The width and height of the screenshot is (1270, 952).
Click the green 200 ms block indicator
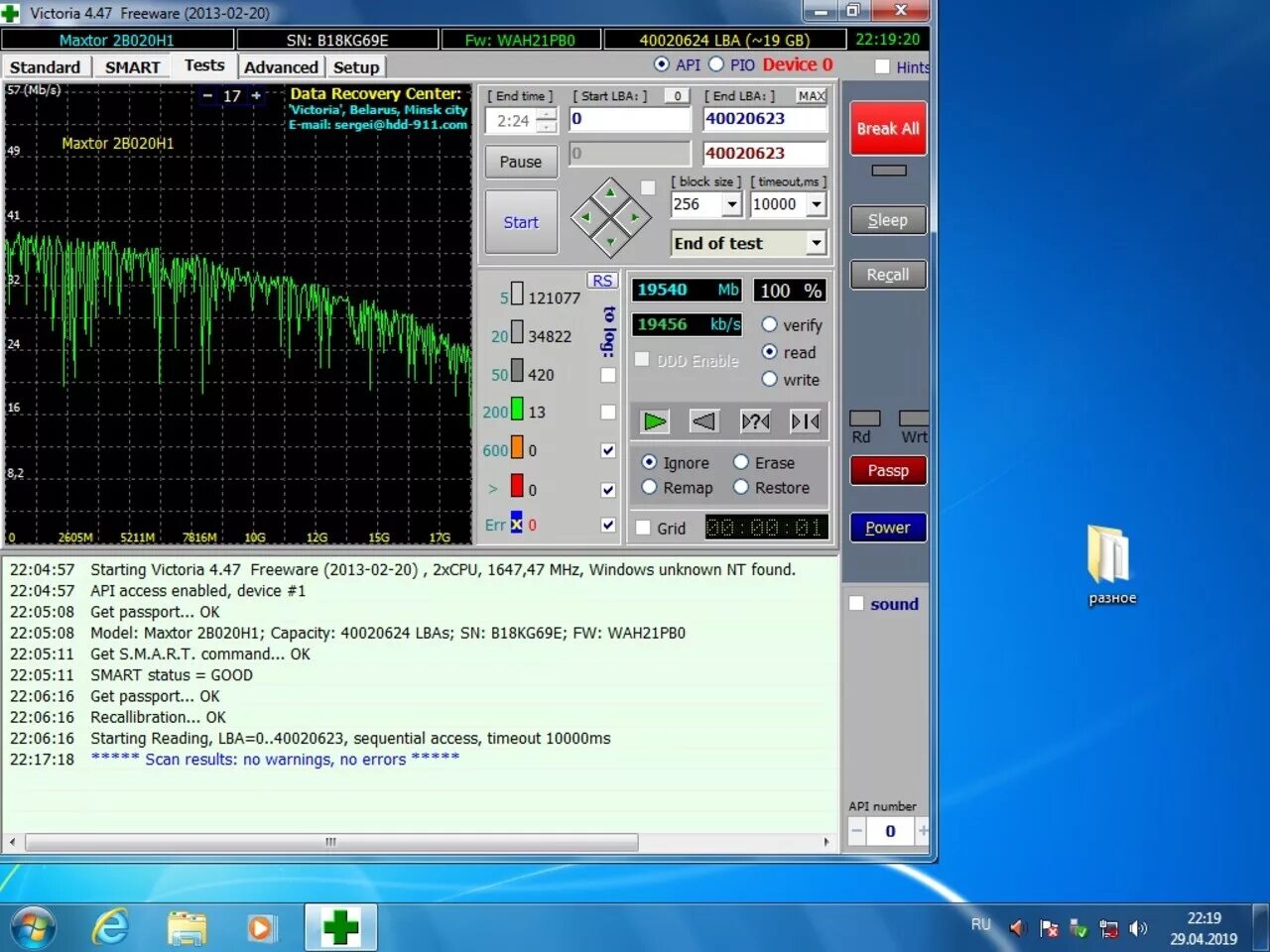(x=517, y=409)
